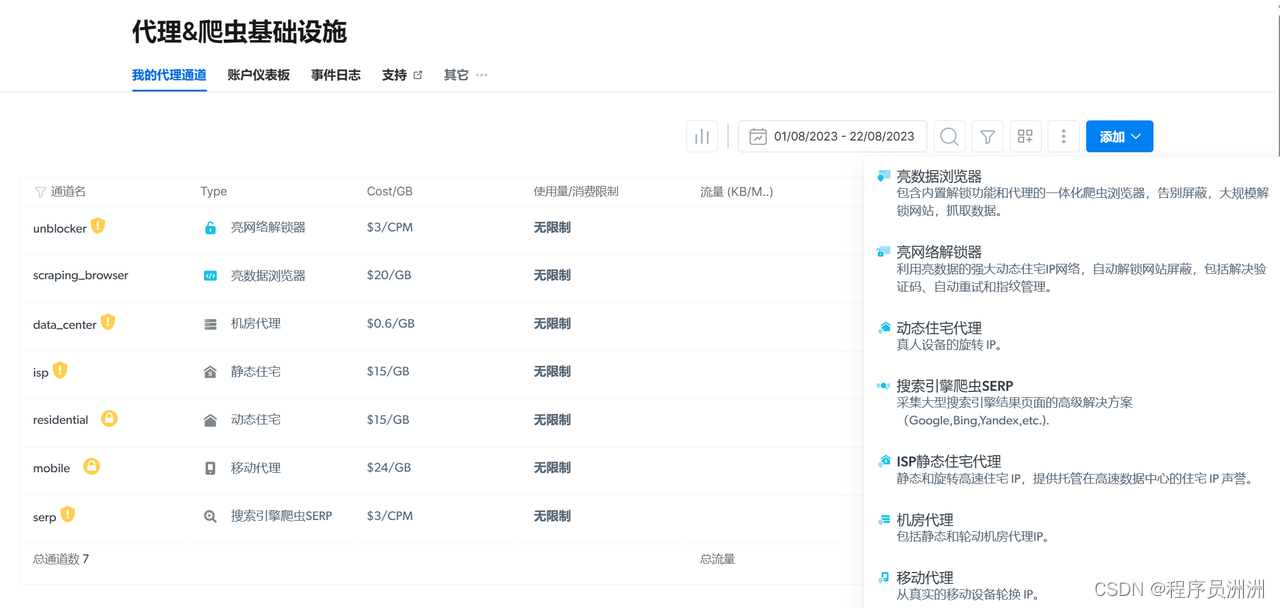Screen dimensions: 1280x608
Task: Choose 动态住宅代理 from the add menu
Action: pyautogui.click(x=939, y=328)
